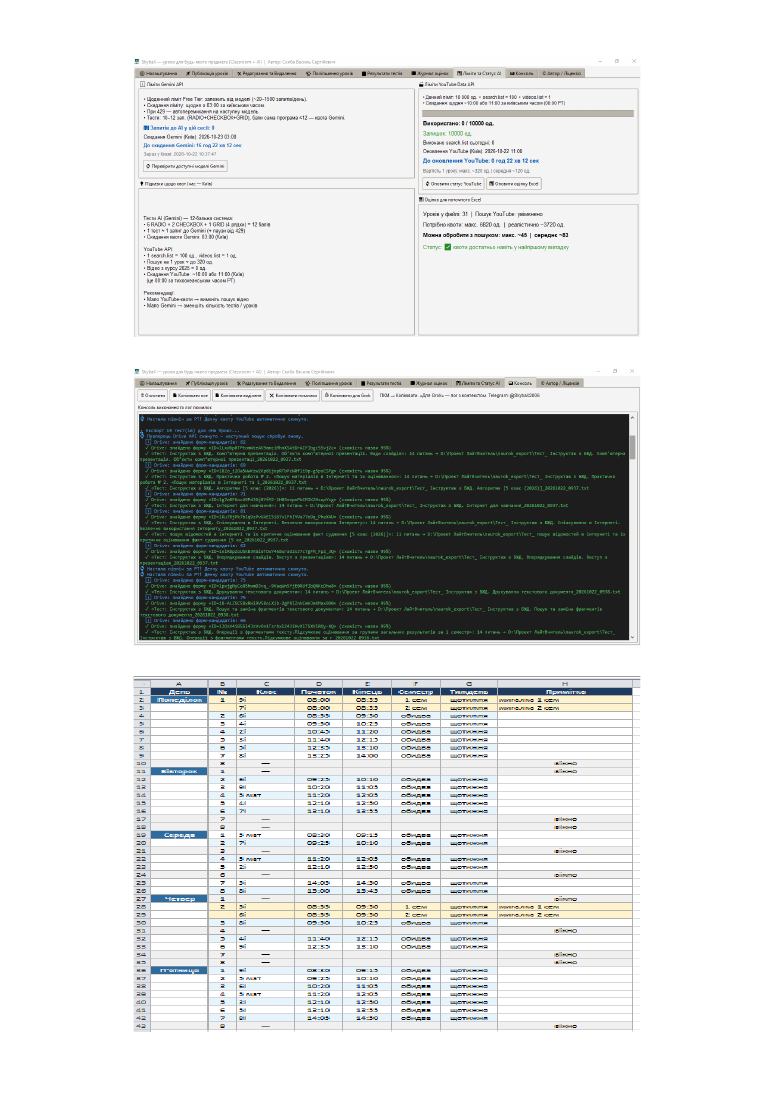The width and height of the screenshot is (774, 1094).
Task: Switch to Ліміти та Статус AI in Console window
Action: tap(479, 383)
